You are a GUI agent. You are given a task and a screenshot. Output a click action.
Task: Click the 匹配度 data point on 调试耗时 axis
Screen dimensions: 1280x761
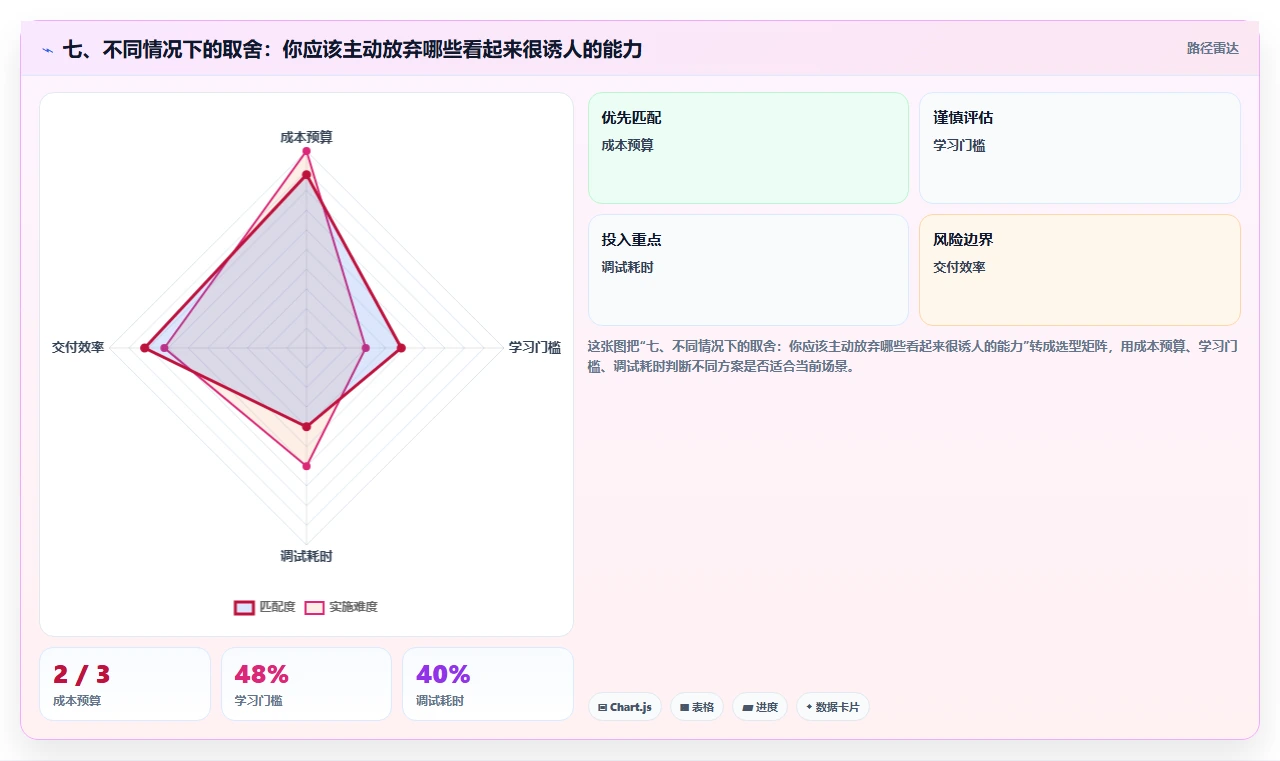306,427
